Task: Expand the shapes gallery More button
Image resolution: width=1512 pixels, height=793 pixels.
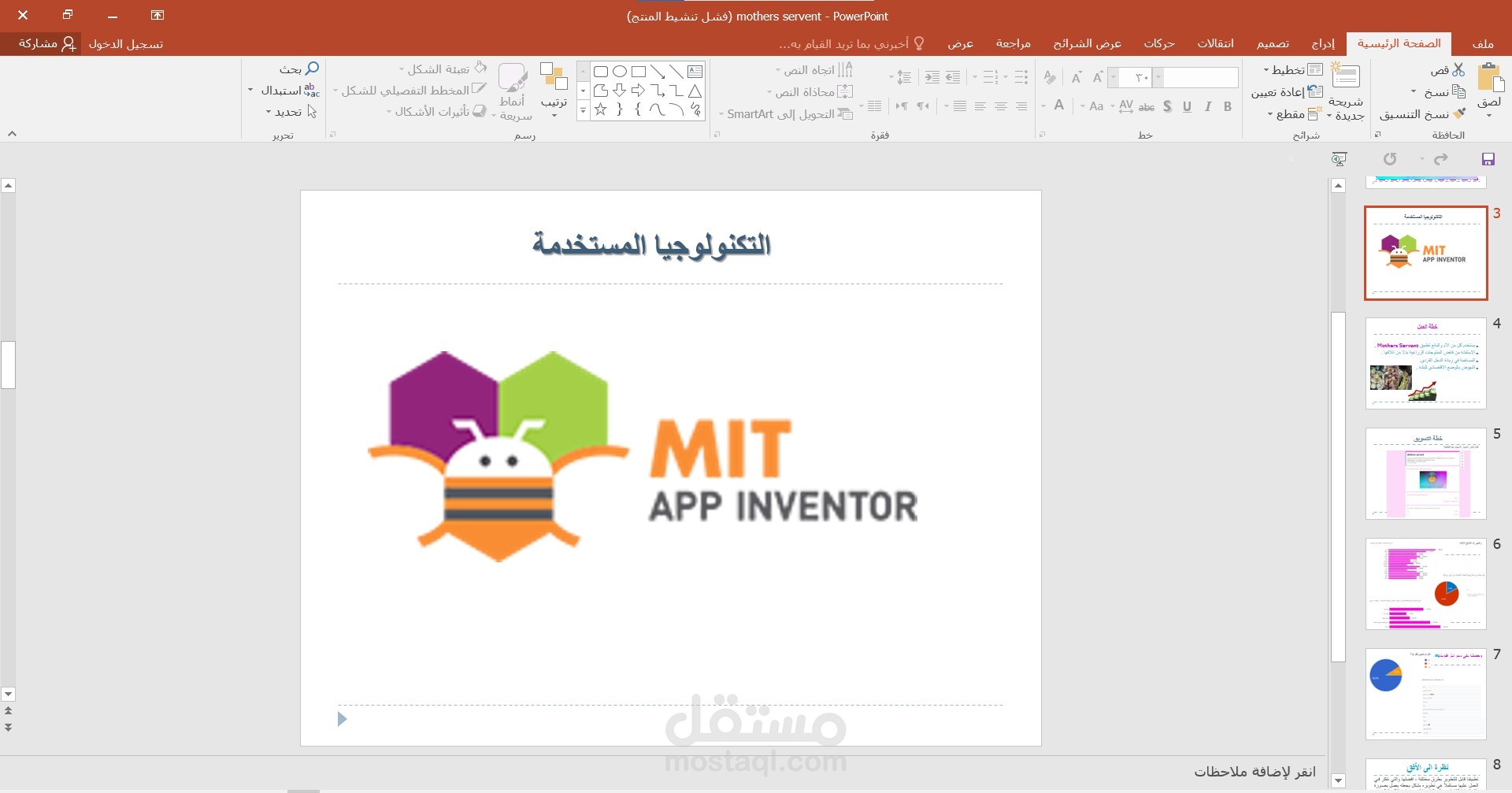Action: pos(583,110)
